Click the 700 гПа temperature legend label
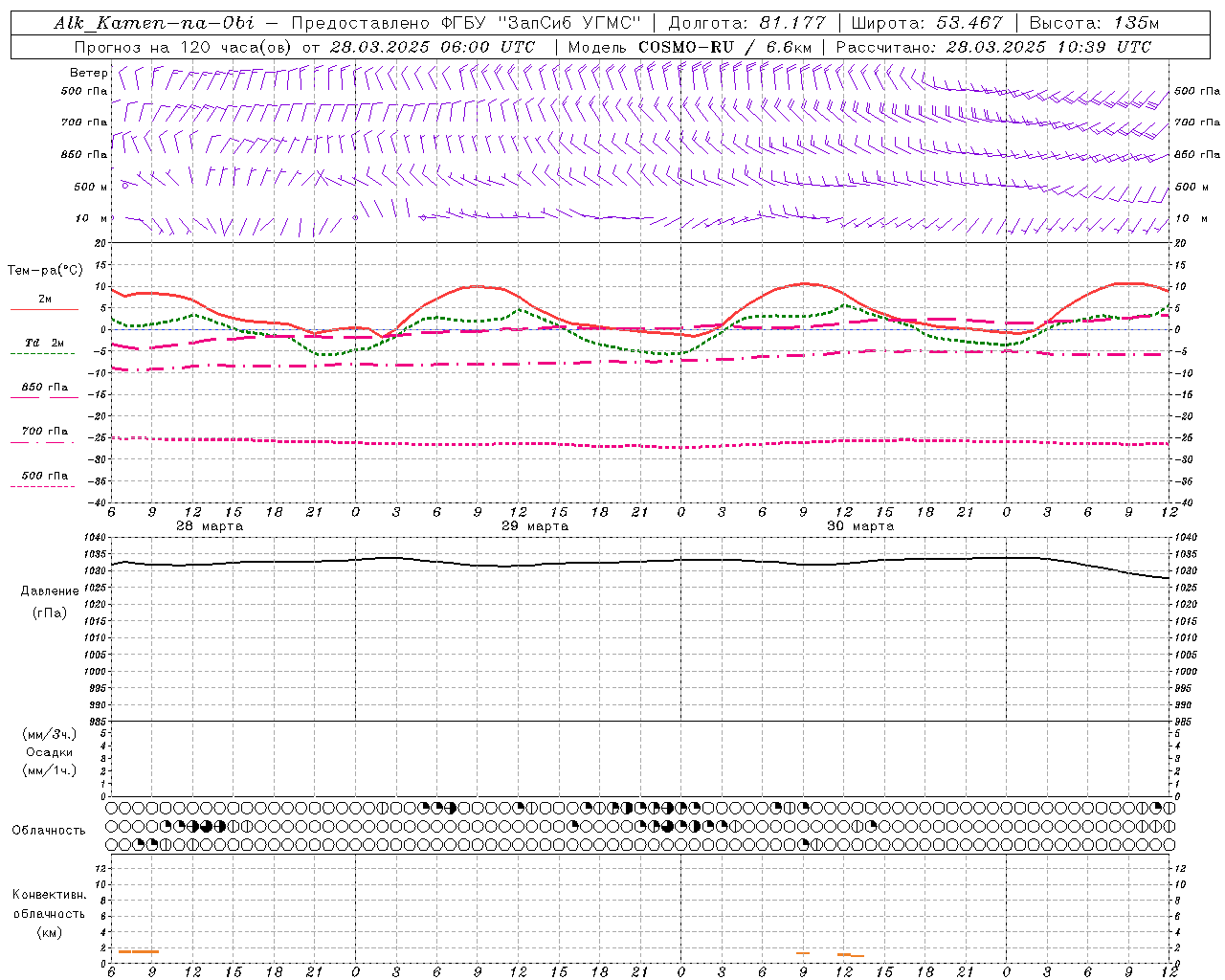The image size is (1225, 980). point(45,431)
